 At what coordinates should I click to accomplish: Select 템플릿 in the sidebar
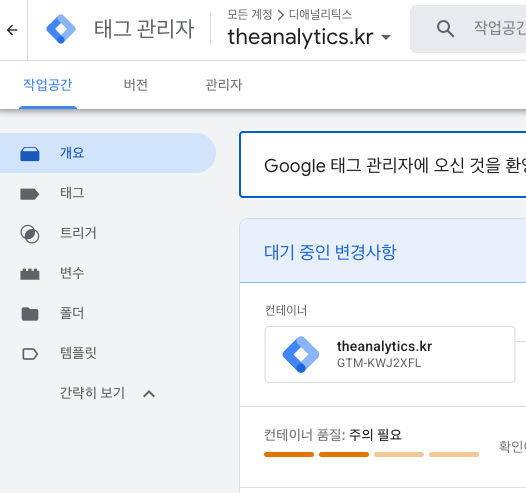pyautogui.click(x=107, y=353)
